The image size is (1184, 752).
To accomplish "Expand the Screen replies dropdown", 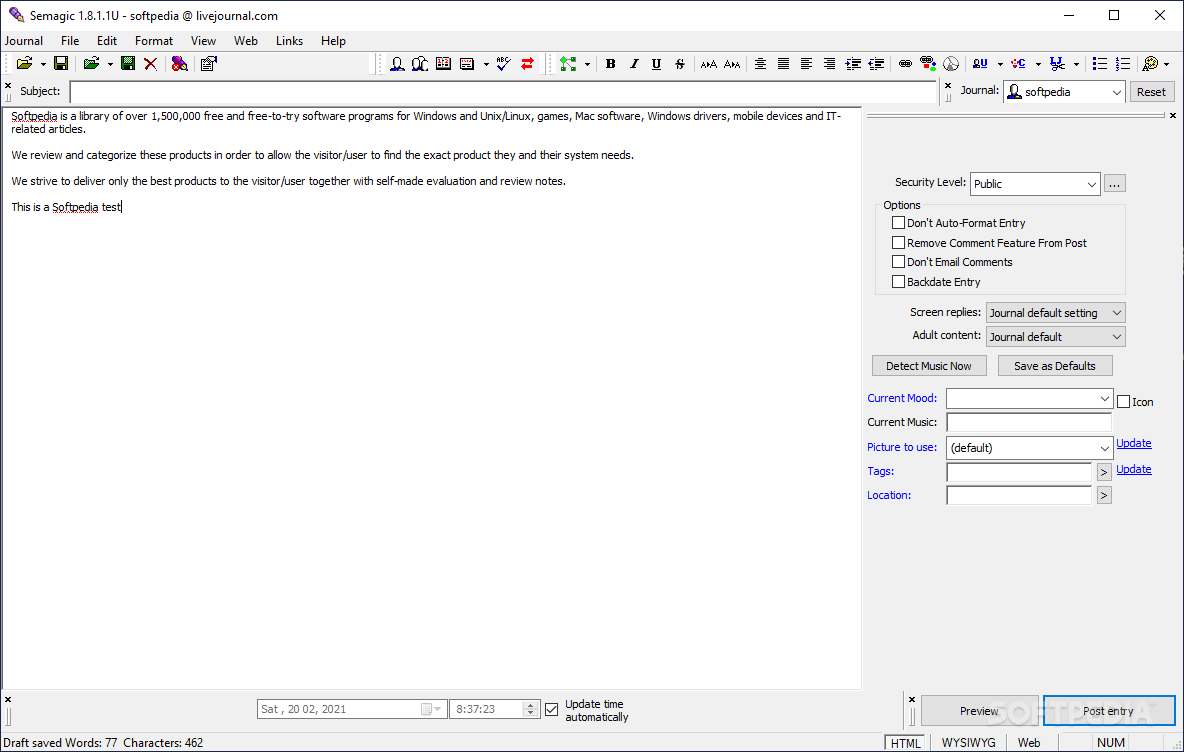I will (x=1055, y=313).
